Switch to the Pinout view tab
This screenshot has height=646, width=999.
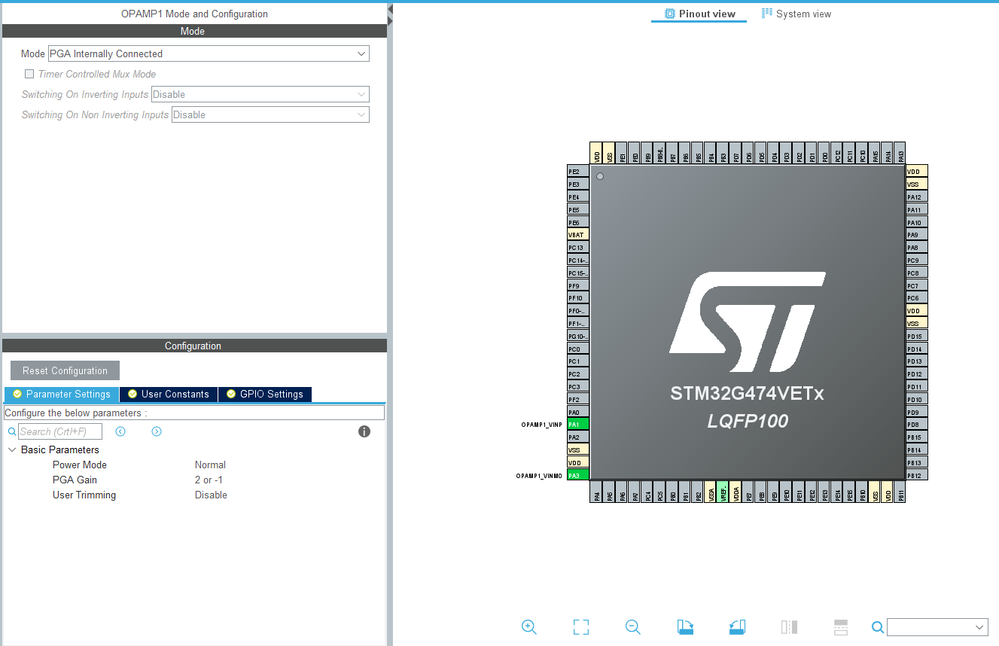coord(699,14)
